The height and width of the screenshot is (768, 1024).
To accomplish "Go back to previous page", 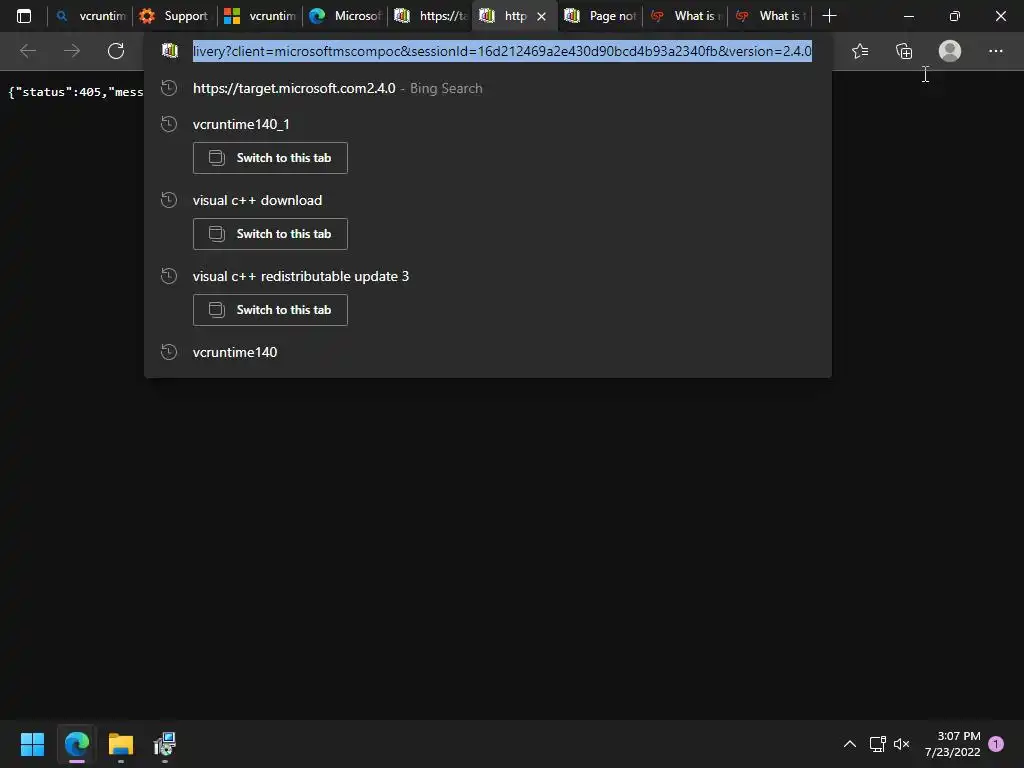I will coord(28,51).
